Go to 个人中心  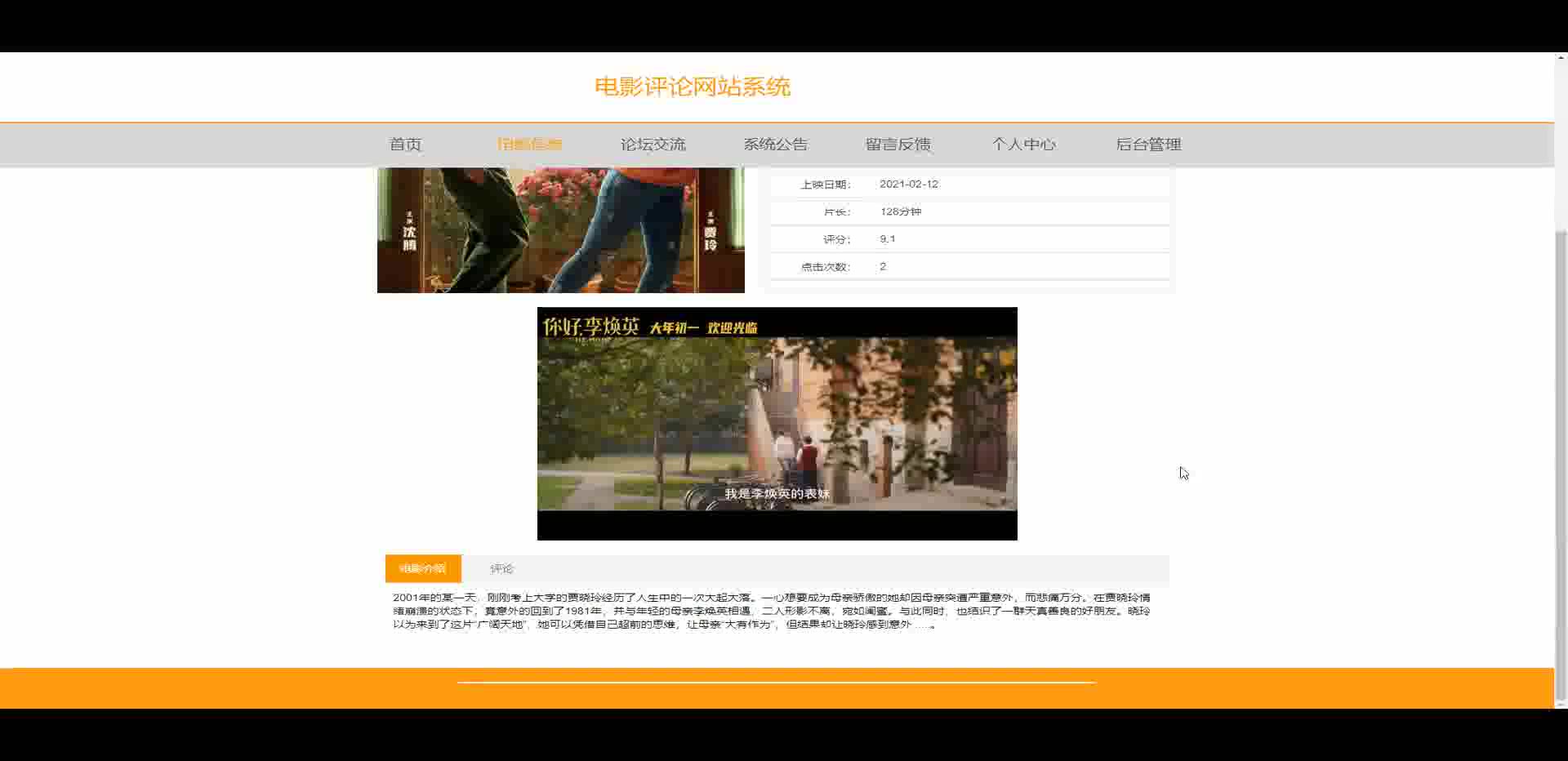pyautogui.click(x=1023, y=145)
